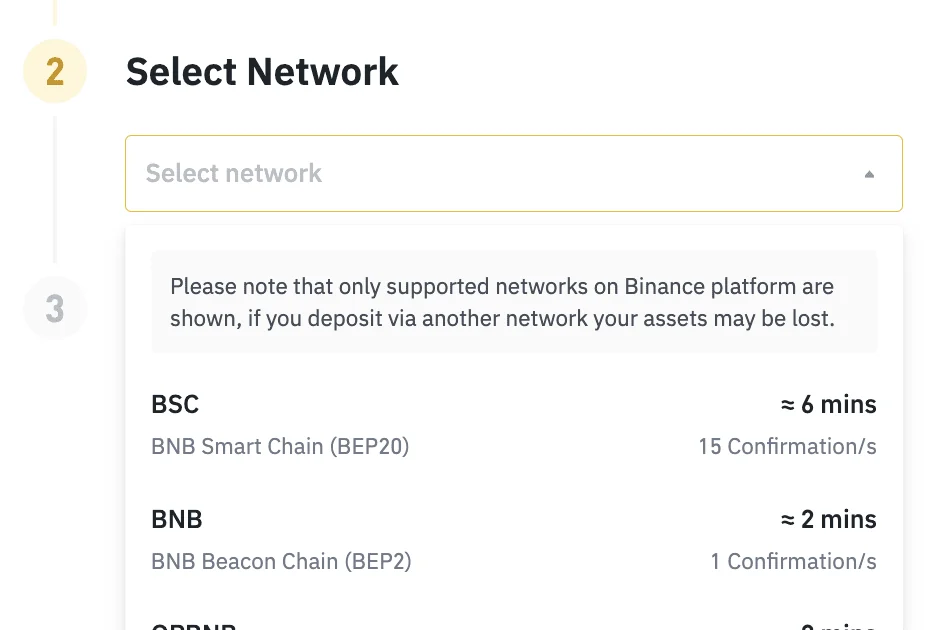Collapse the network list using the caret arrow

tap(869, 174)
